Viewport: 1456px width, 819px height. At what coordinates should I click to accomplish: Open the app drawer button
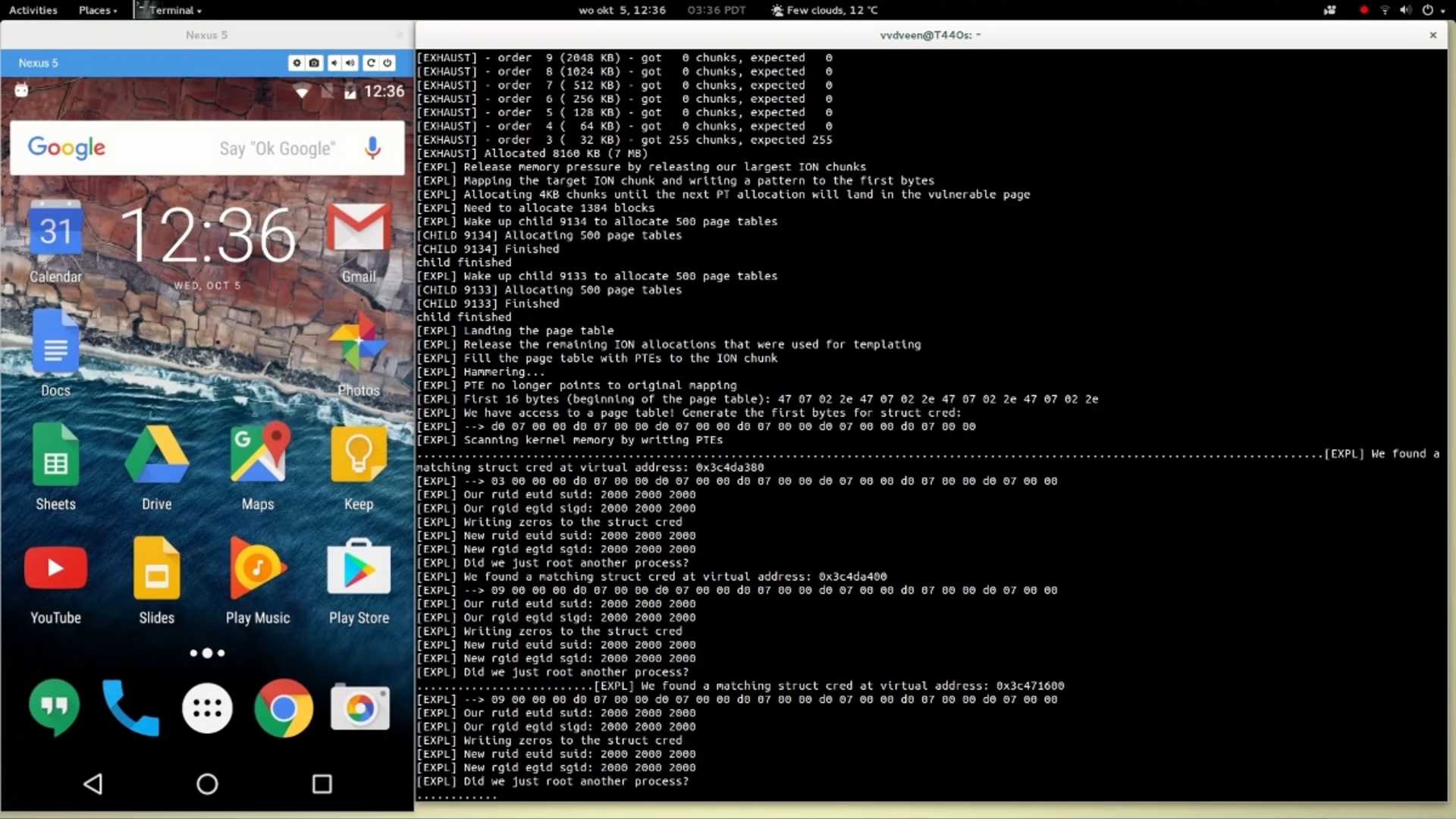point(207,708)
